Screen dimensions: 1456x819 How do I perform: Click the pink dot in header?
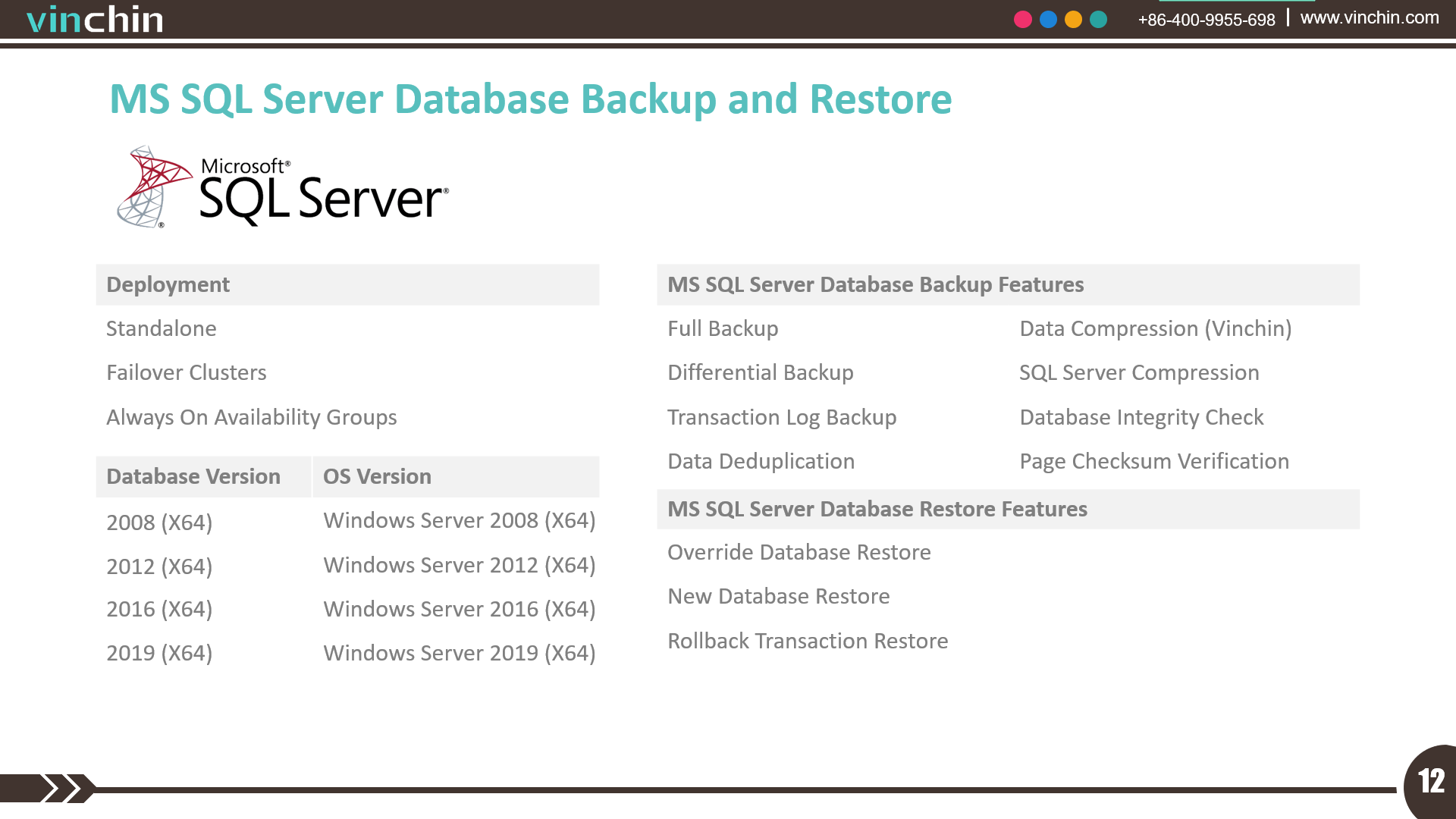click(1023, 20)
